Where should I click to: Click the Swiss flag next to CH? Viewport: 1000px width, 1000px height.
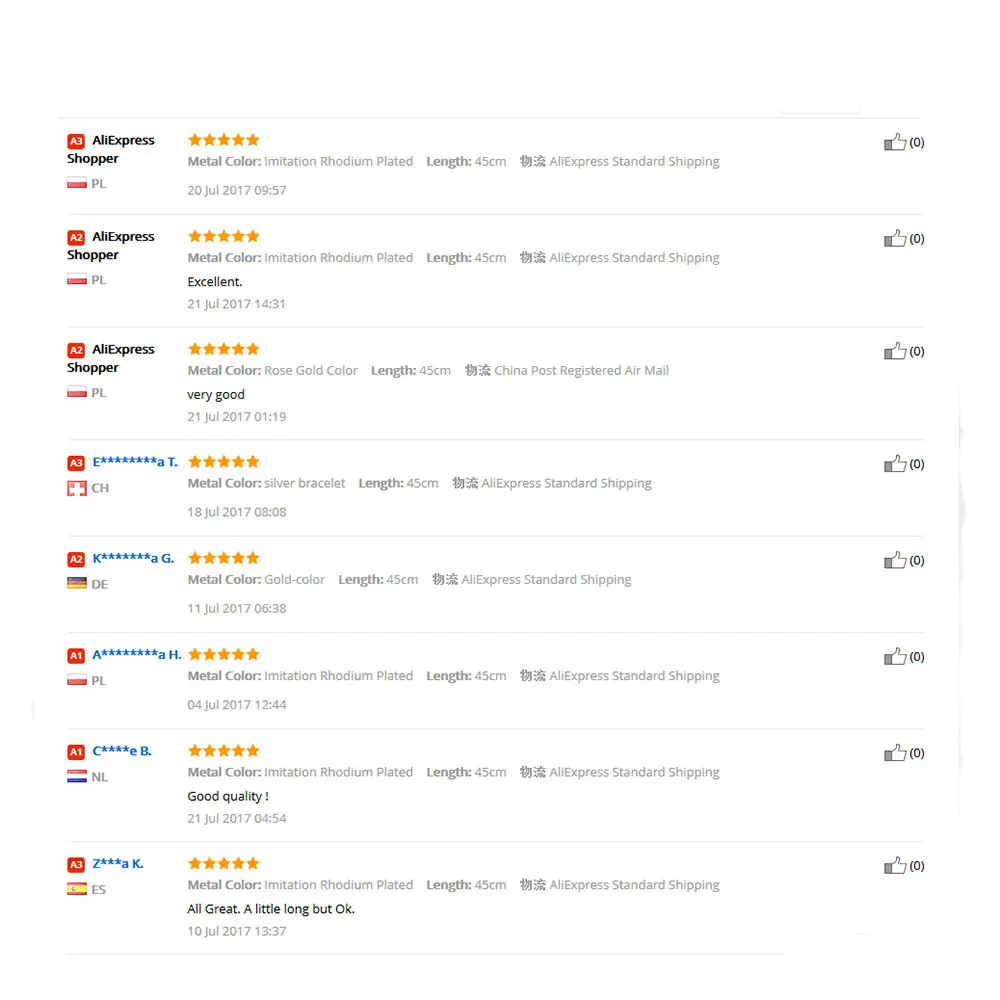(x=77, y=489)
